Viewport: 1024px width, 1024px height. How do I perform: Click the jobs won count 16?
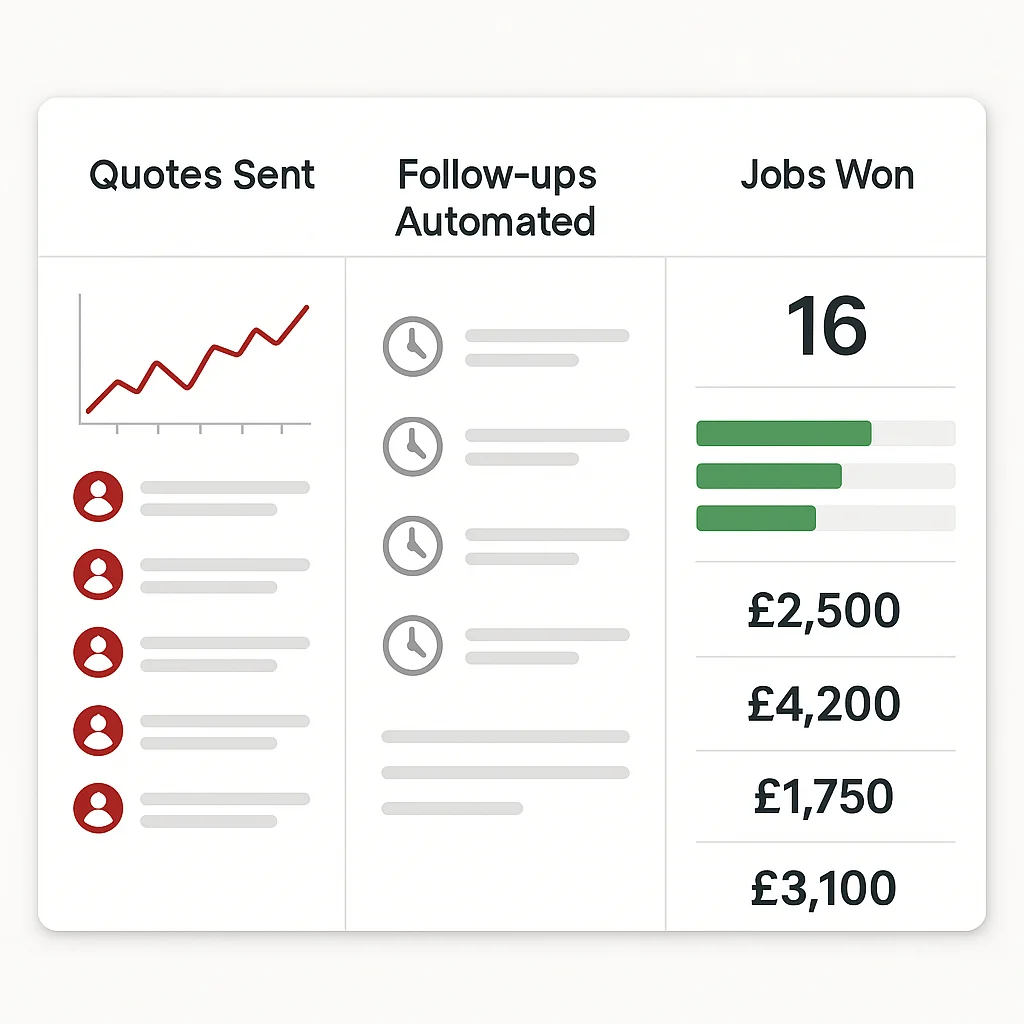coord(826,327)
